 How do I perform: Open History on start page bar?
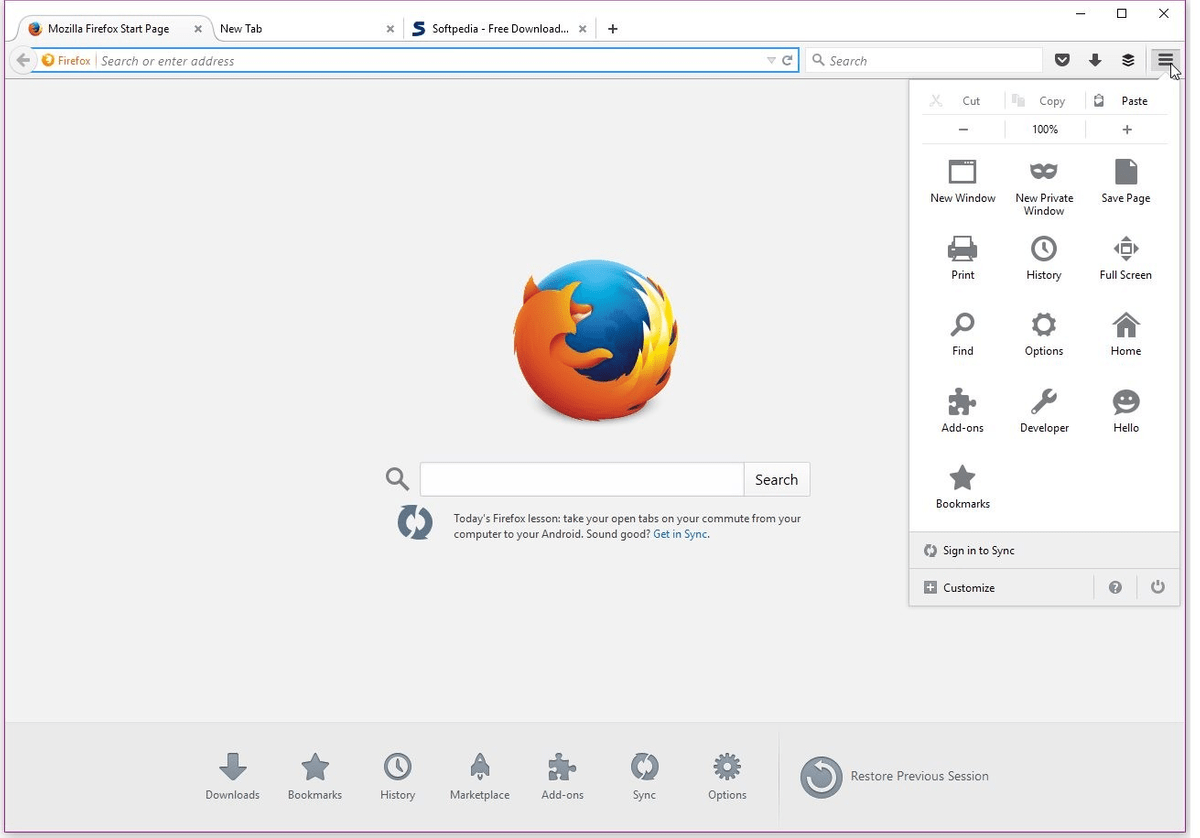coord(397,777)
